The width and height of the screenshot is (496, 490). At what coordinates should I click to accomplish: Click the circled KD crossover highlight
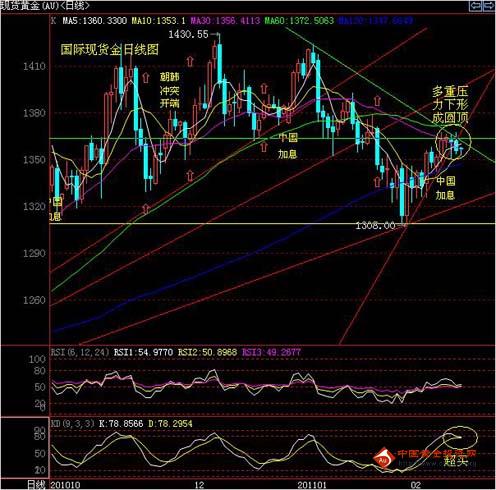[460, 437]
